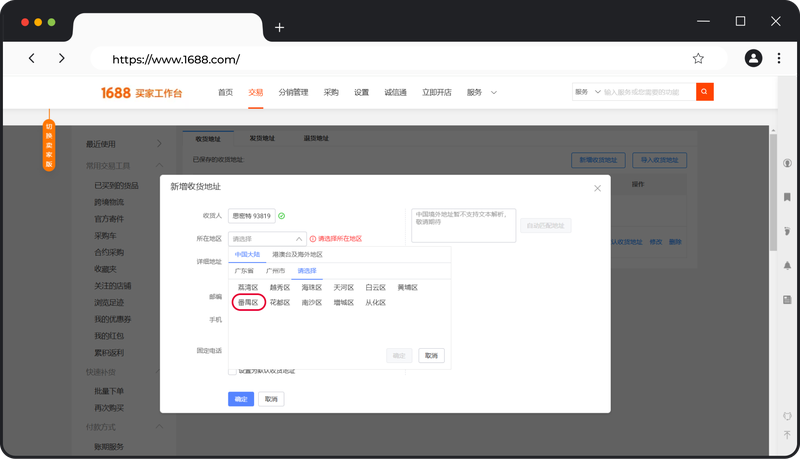The image size is (800, 459).
Task: Open a new browser tab
Action: [x=279, y=27]
